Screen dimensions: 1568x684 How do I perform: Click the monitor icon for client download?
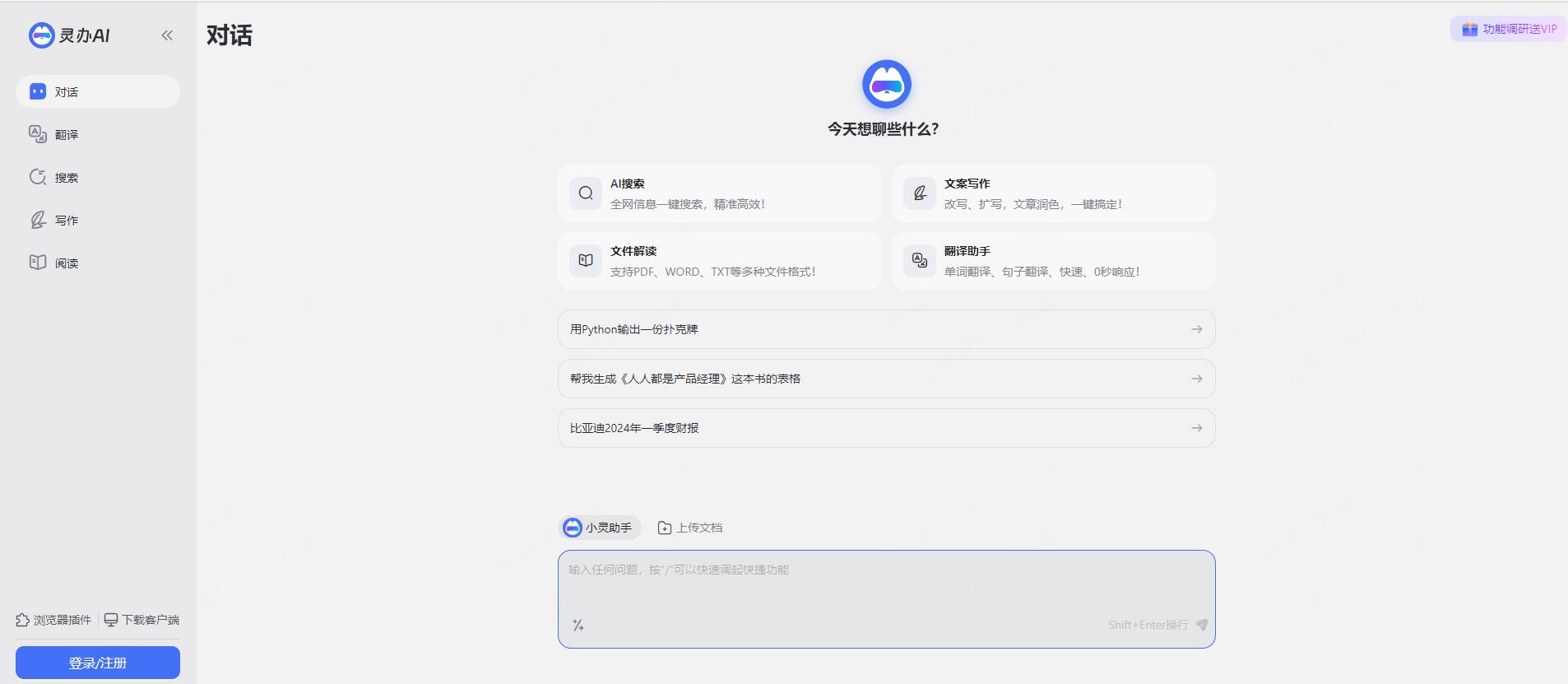111,620
